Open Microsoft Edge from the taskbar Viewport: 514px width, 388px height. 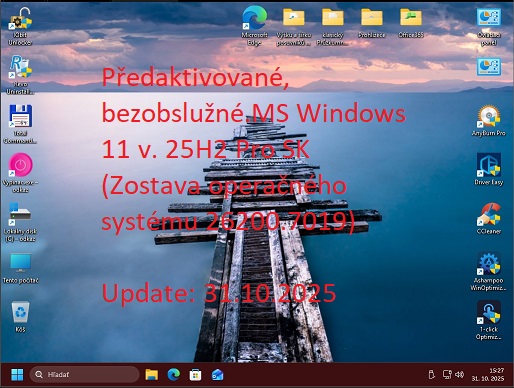click(x=173, y=375)
